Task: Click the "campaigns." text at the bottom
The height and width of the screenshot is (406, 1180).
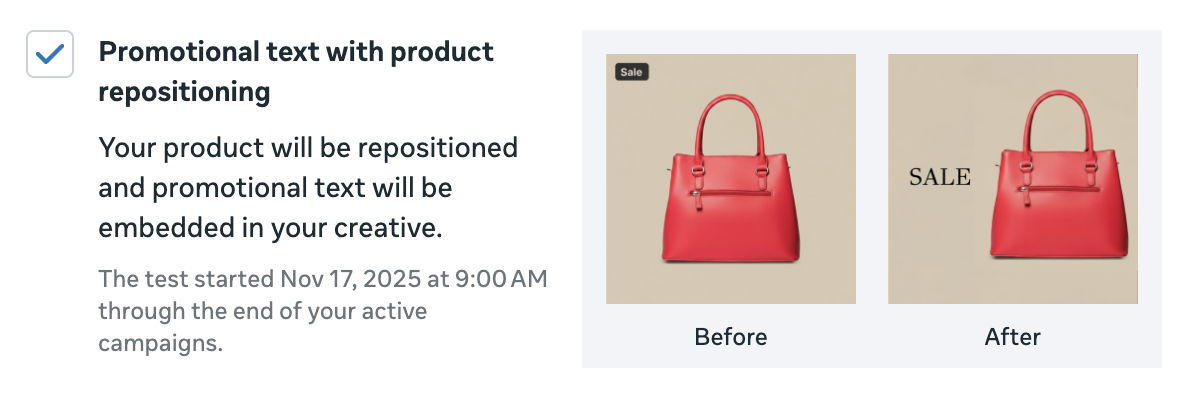Action: pyautogui.click(x=160, y=343)
